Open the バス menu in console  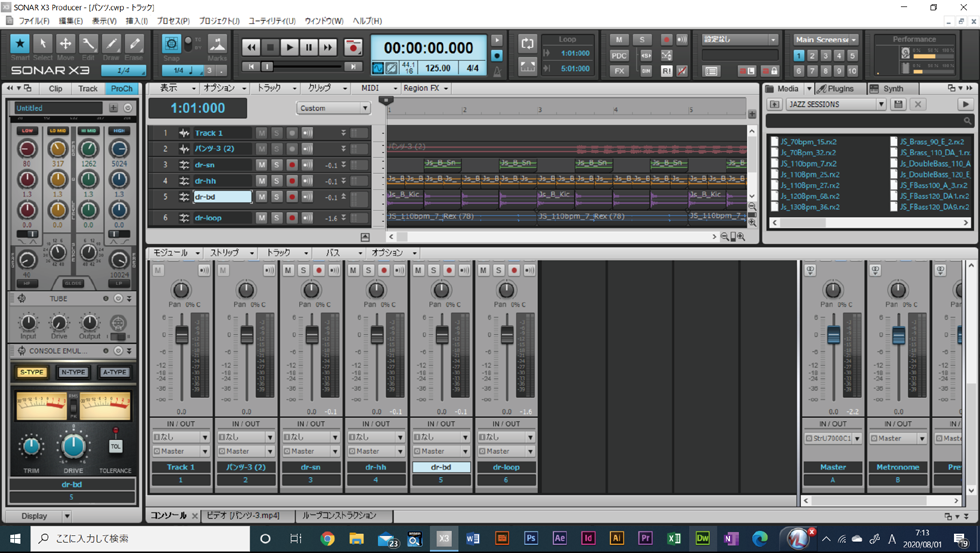[x=343, y=252]
